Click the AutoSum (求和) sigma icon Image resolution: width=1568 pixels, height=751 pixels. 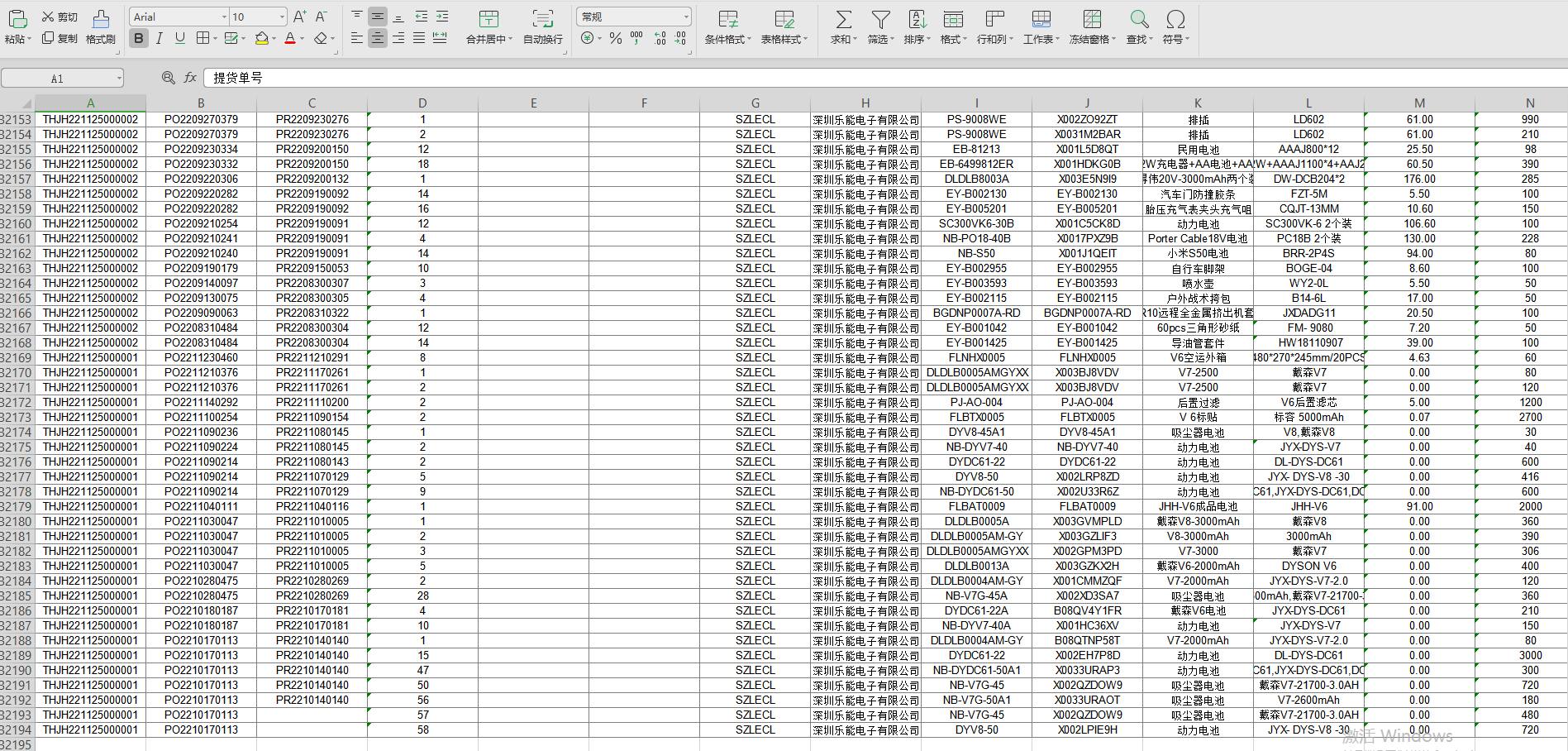pyautogui.click(x=843, y=19)
